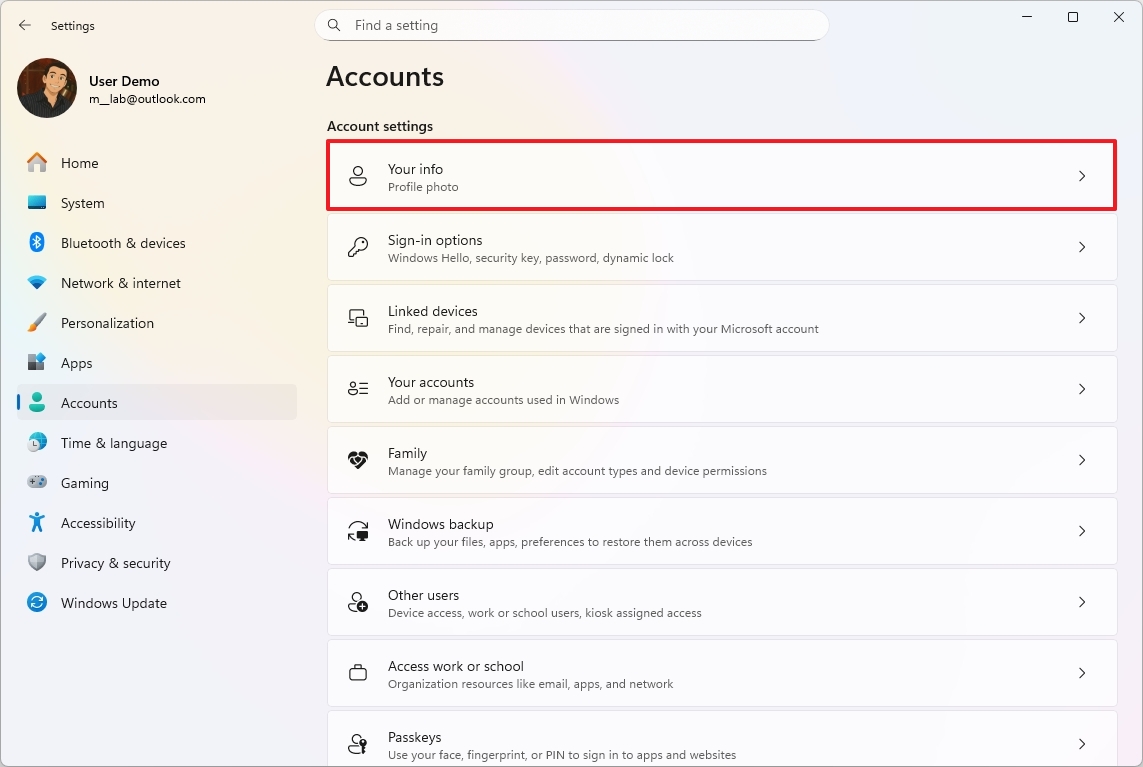Click the back arrow button
Viewport: 1143px width, 767px height.
(x=25, y=26)
